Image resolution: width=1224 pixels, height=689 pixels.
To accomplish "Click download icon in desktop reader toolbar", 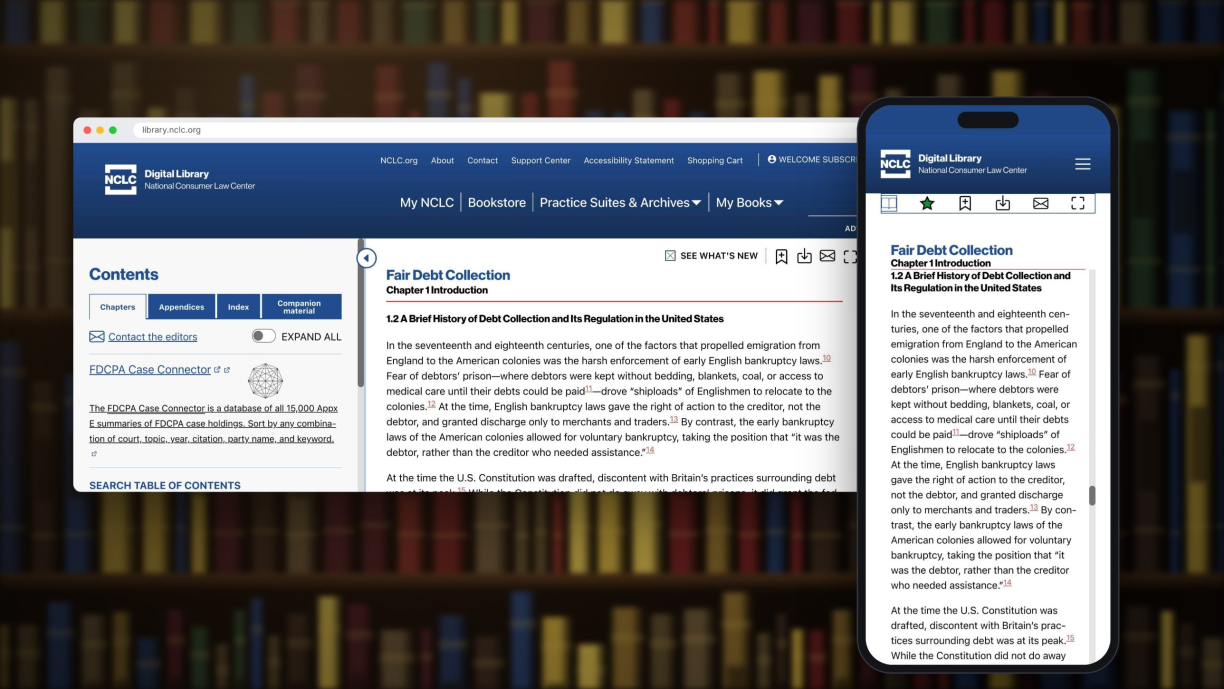I will (x=804, y=256).
